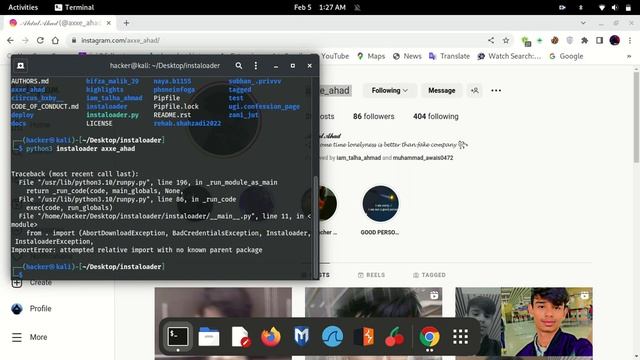Open Chrome profile avatar

(615, 40)
